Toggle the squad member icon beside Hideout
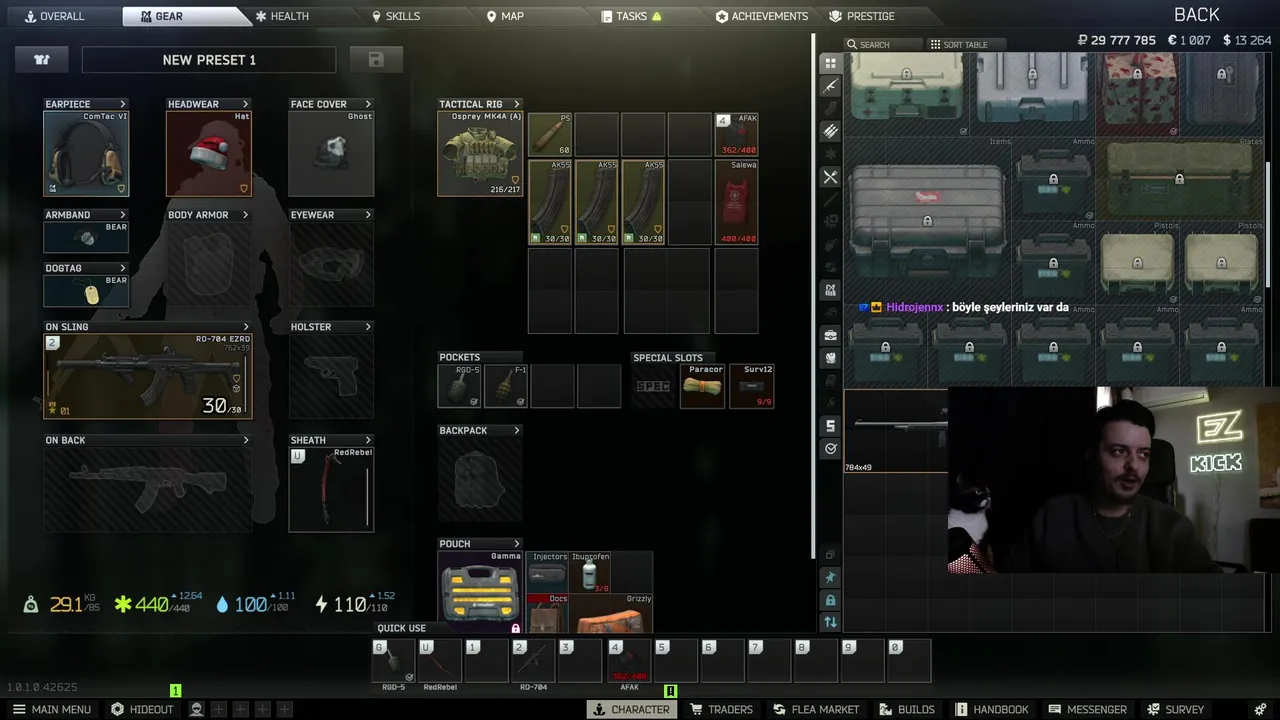 coord(197,709)
